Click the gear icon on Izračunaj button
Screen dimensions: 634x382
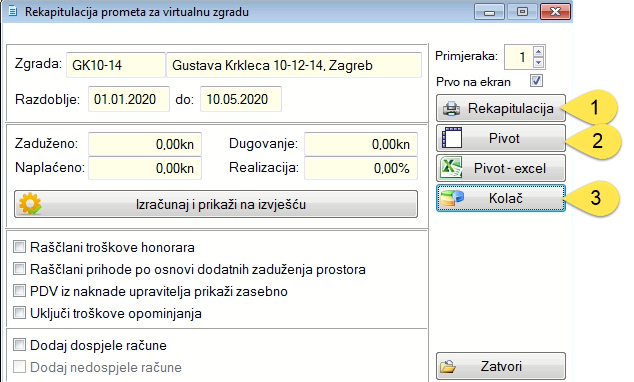pos(30,204)
